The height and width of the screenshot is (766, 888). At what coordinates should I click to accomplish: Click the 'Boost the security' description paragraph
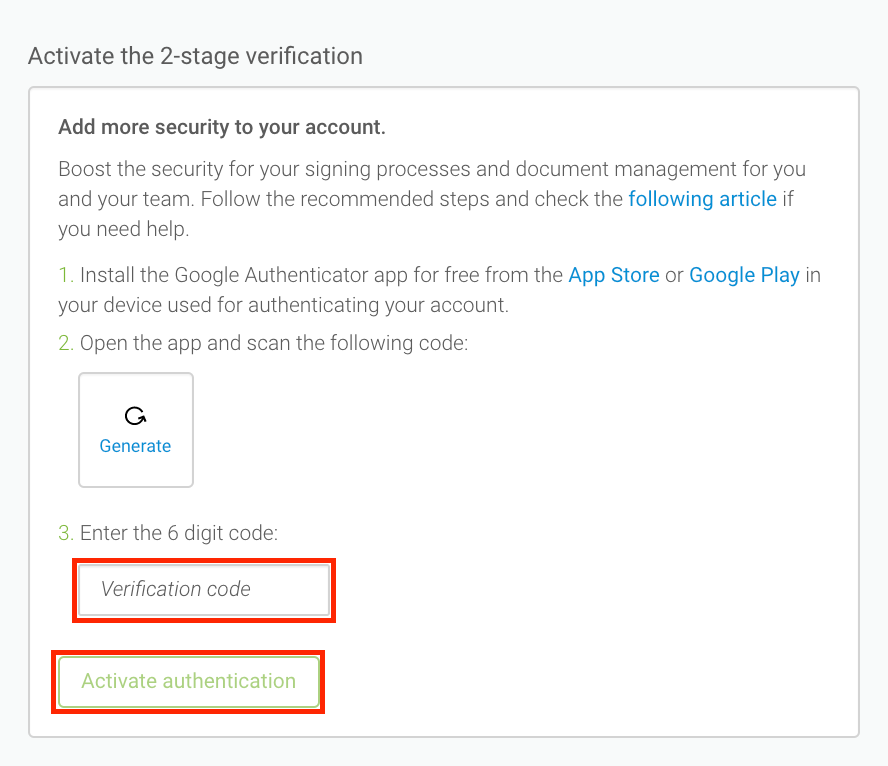pos(430,169)
